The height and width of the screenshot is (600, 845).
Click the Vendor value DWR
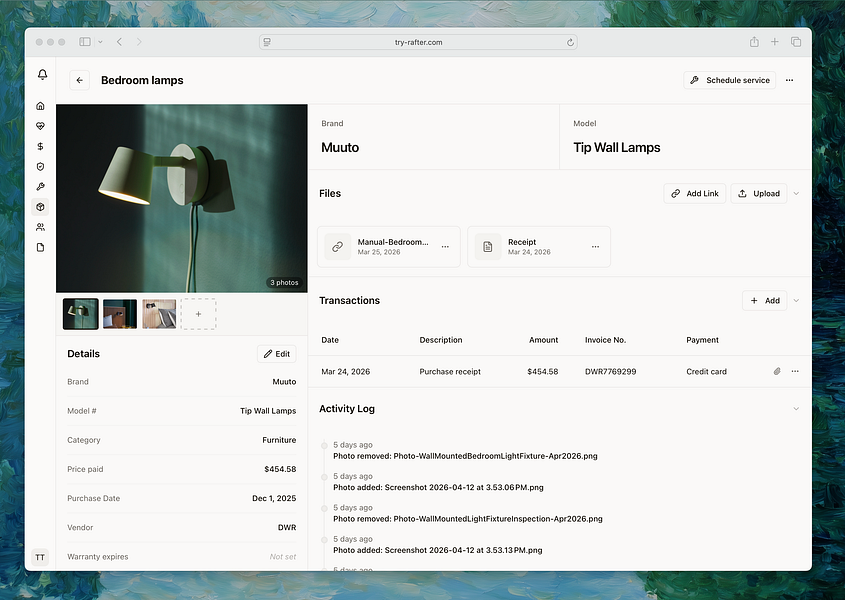pos(287,528)
